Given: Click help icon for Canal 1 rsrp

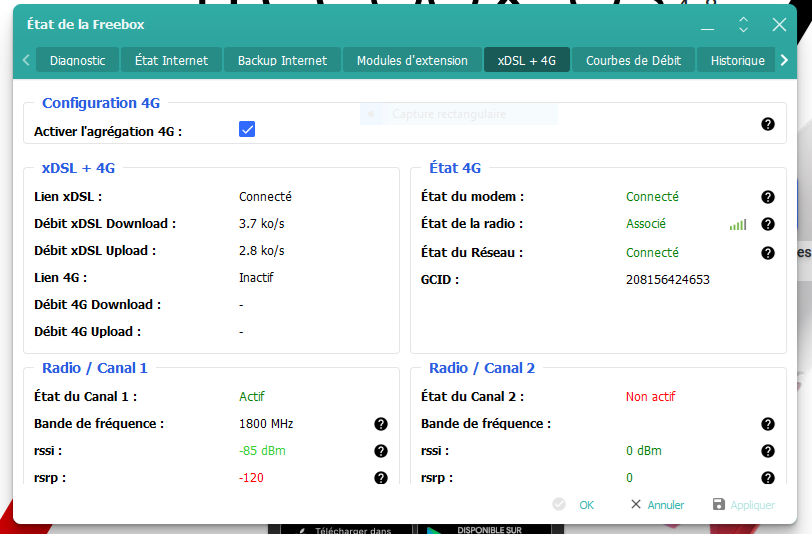Looking at the screenshot, I should click(381, 478).
